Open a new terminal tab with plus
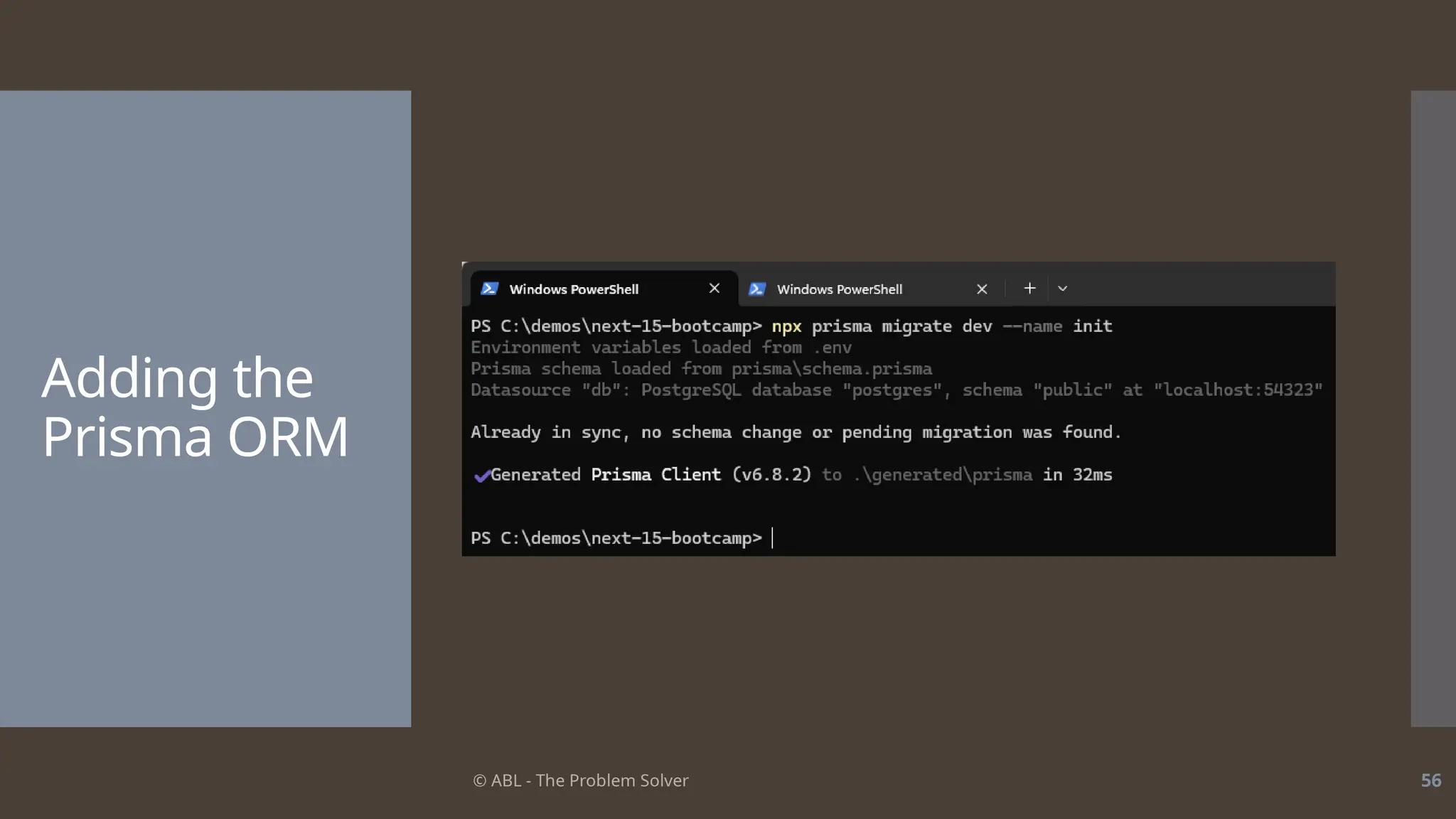 pos(1029,288)
